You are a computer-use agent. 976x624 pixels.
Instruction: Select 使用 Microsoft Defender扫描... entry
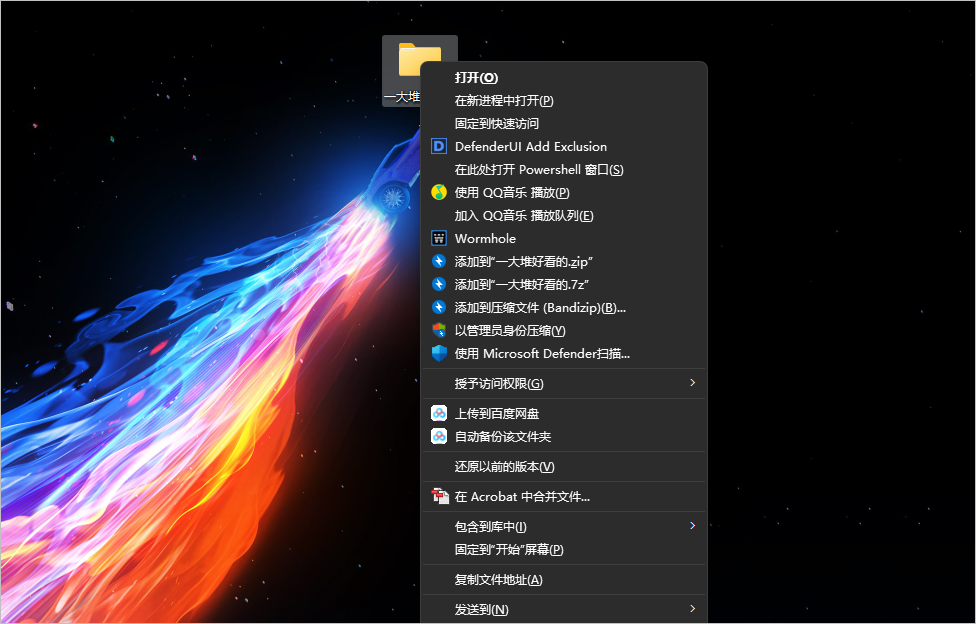click(x=564, y=354)
